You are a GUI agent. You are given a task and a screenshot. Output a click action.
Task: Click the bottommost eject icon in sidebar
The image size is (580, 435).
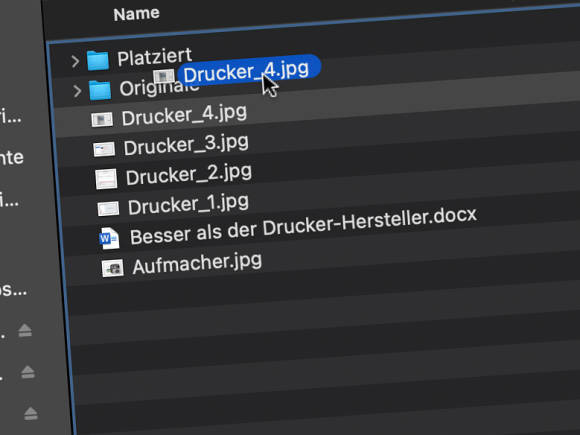click(x=31, y=413)
